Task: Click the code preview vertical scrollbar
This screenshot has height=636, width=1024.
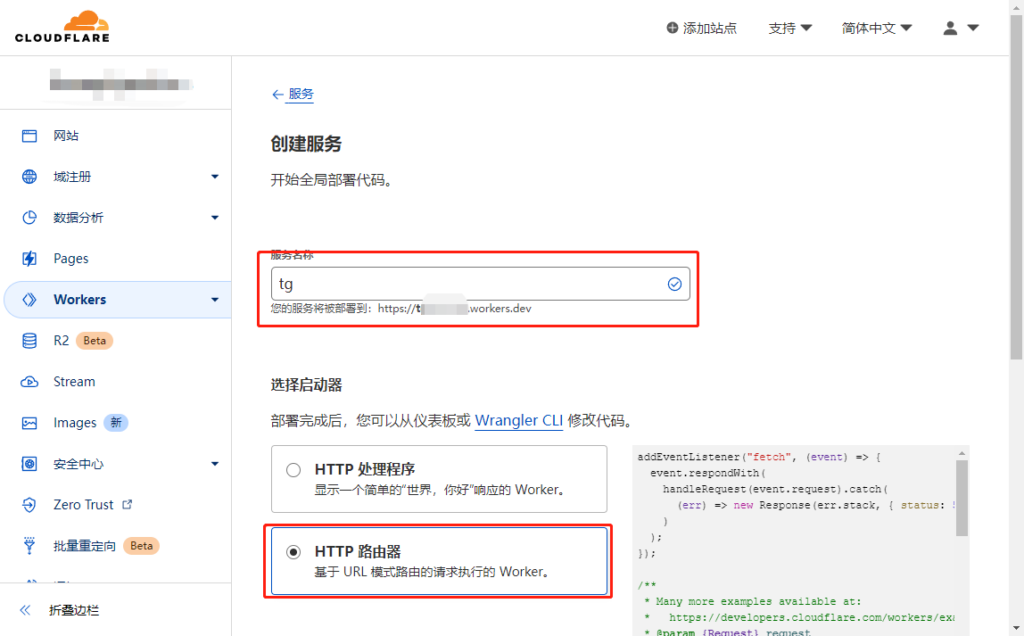Action: [962, 500]
